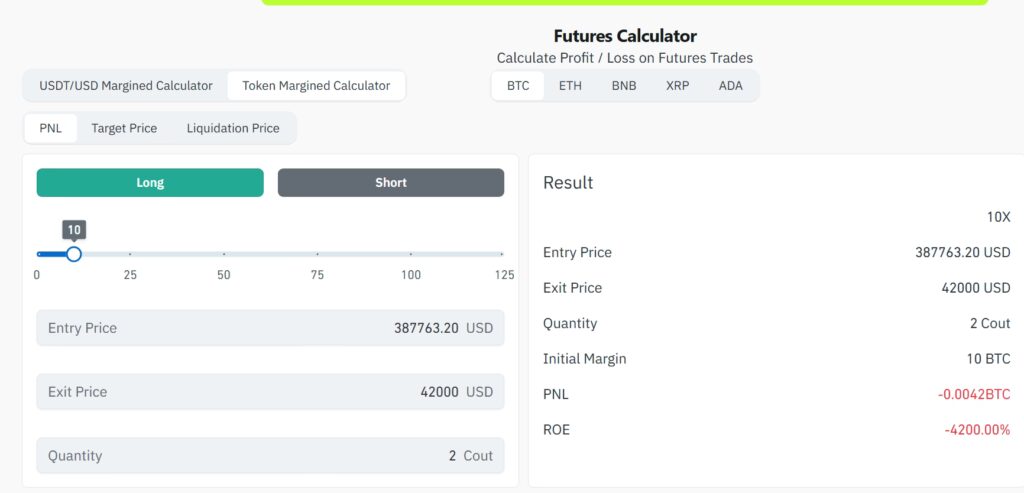Viewport: 1024px width, 493px height.
Task: Click the Exit Price input field
Action: click(x=270, y=392)
